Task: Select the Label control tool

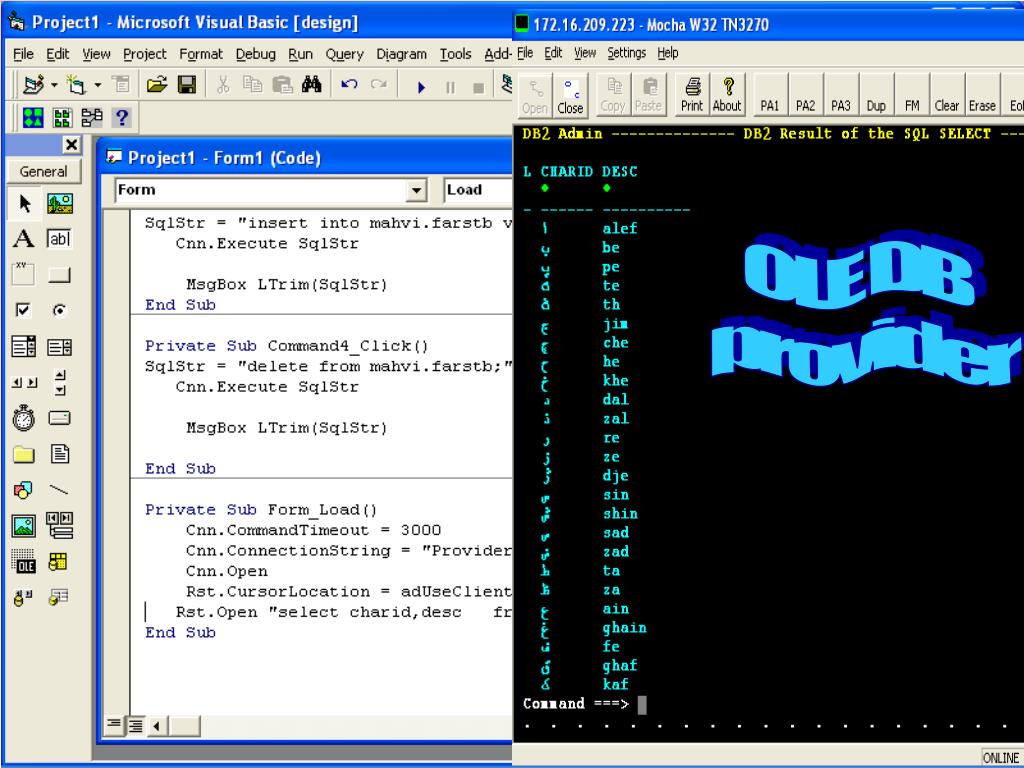Action: (x=25, y=239)
